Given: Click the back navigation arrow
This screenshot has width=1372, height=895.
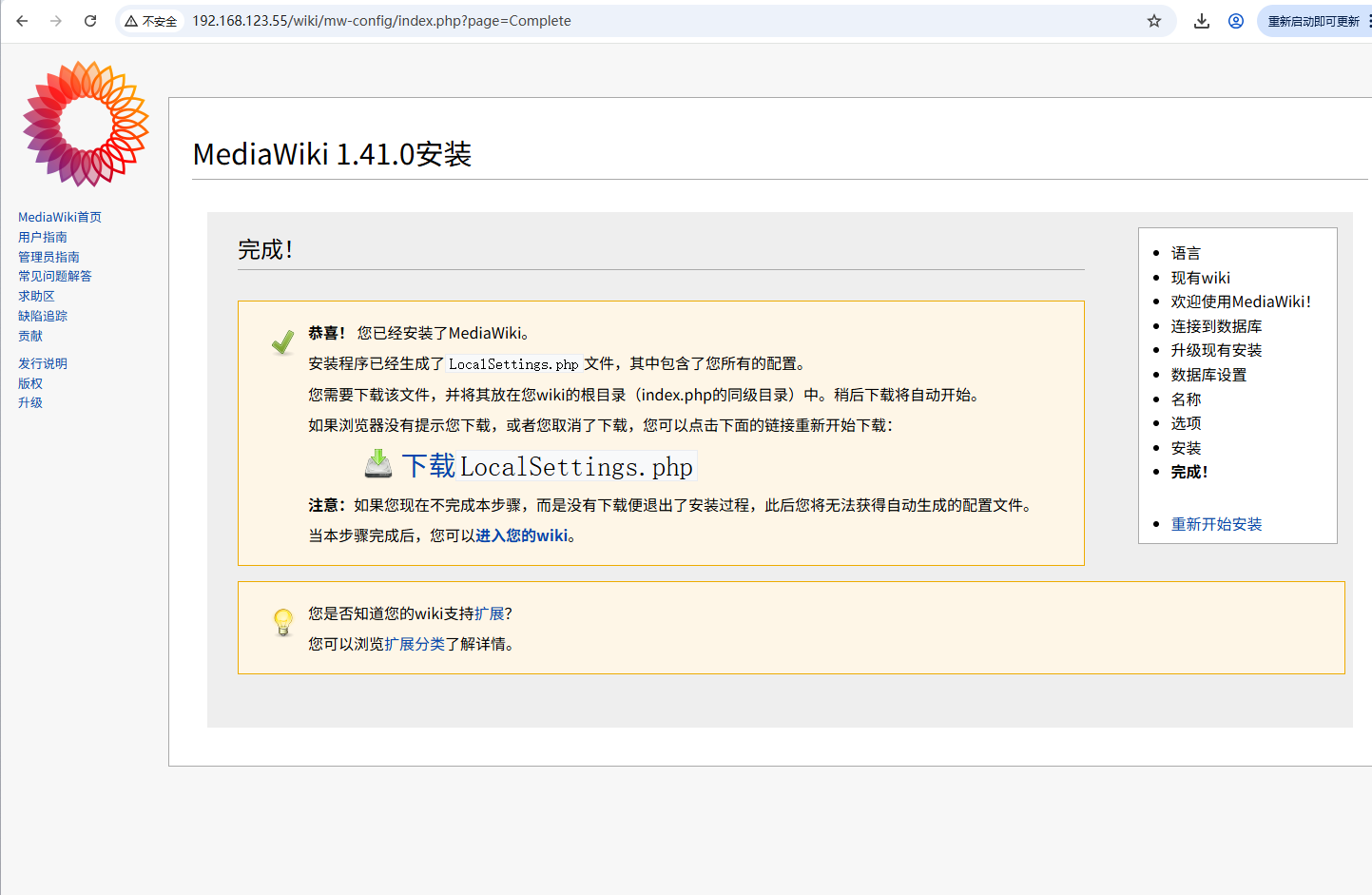Looking at the screenshot, I should pyautogui.click(x=21, y=20).
